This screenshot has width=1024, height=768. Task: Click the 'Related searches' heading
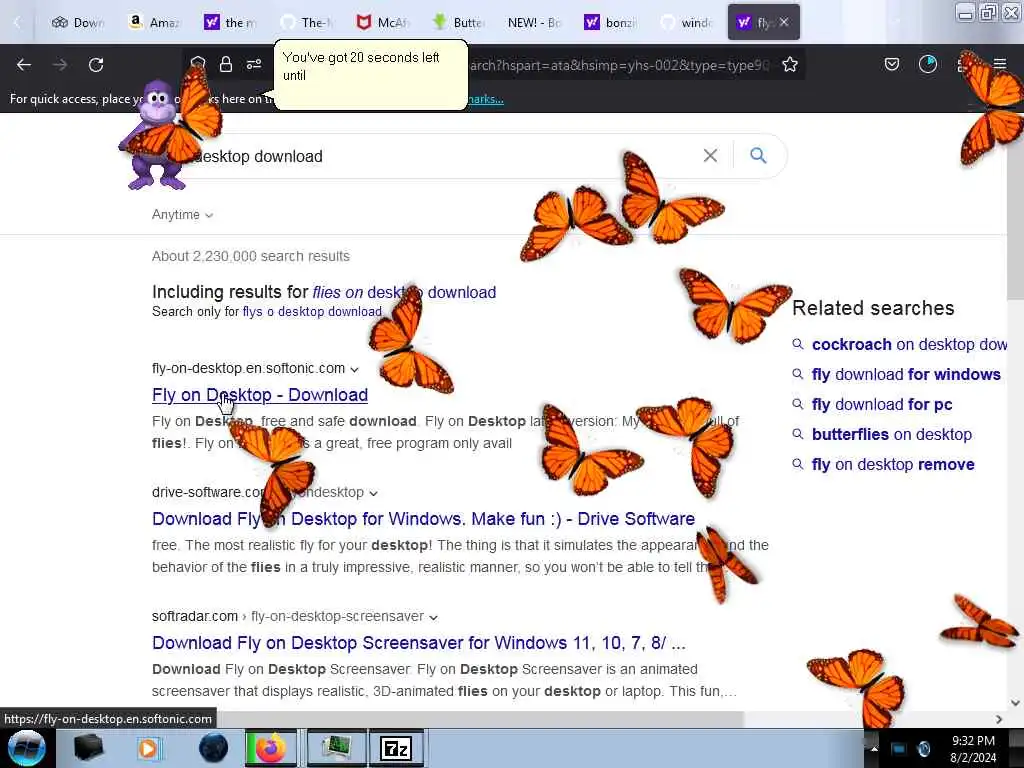point(873,308)
